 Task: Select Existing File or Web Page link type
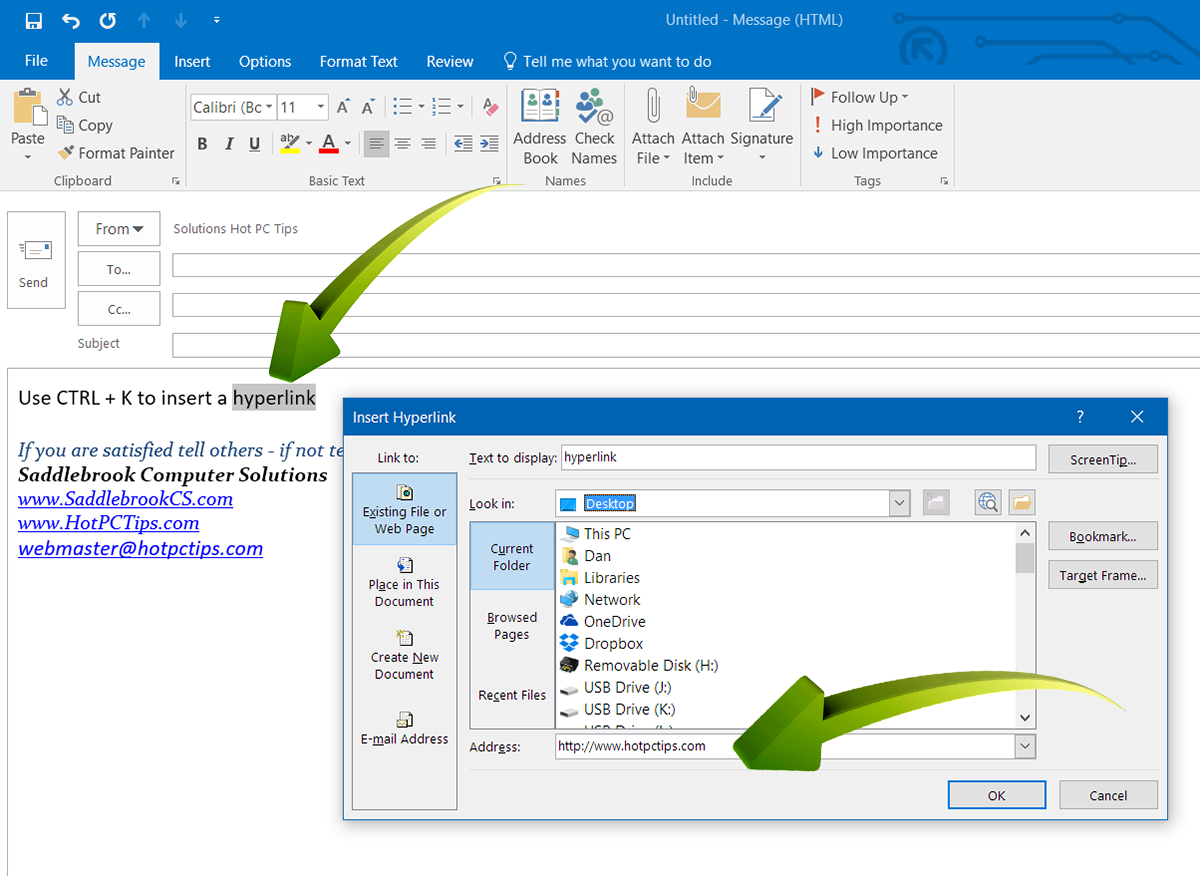pyautogui.click(x=404, y=509)
